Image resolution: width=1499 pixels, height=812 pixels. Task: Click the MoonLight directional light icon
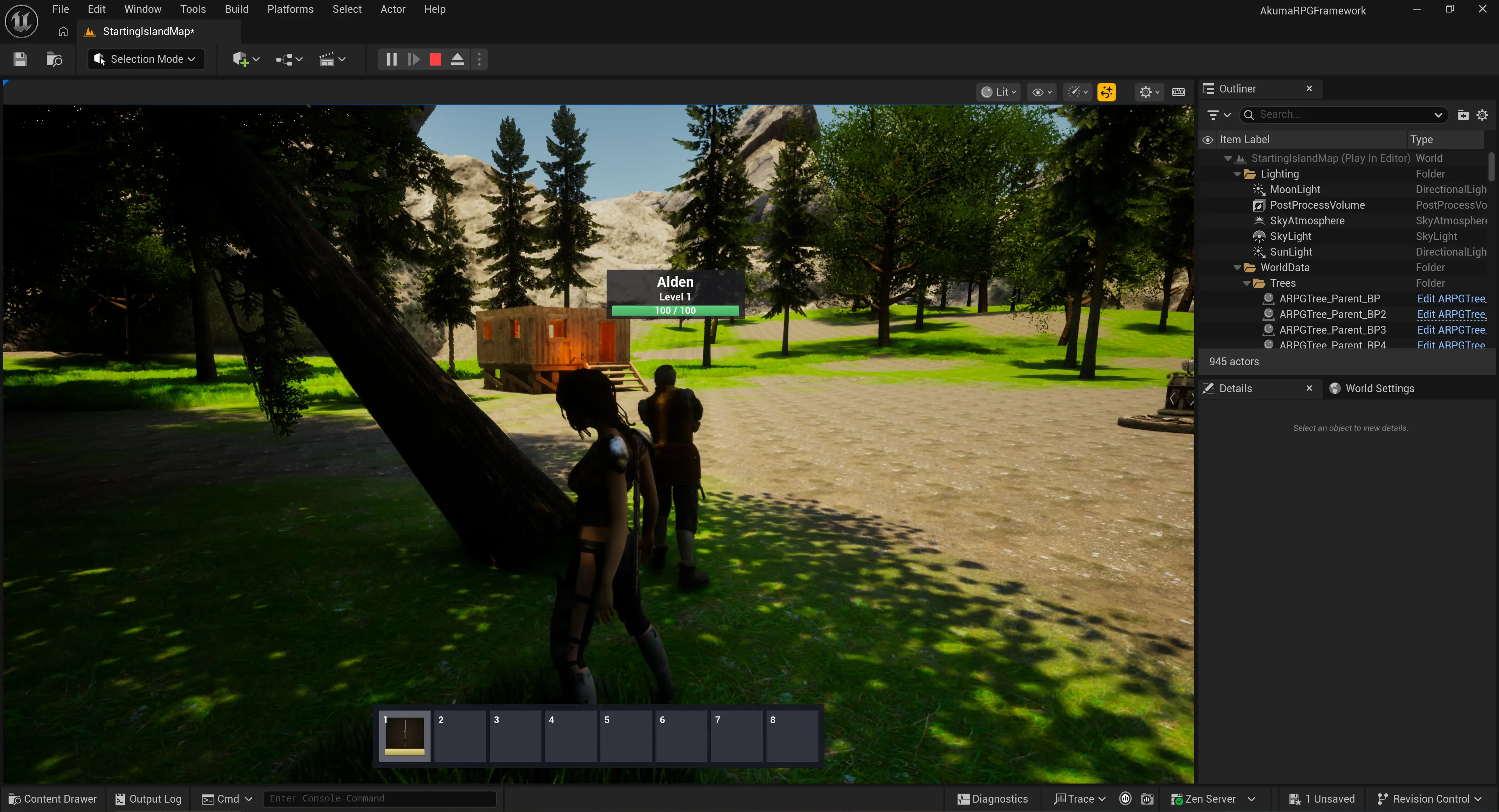[1259, 190]
